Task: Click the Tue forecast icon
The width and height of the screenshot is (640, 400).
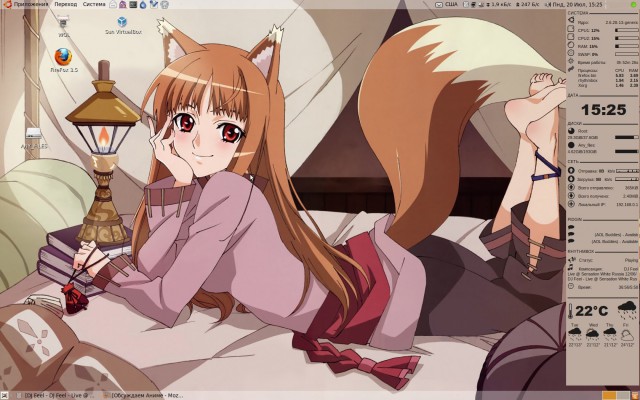Action: point(575,335)
